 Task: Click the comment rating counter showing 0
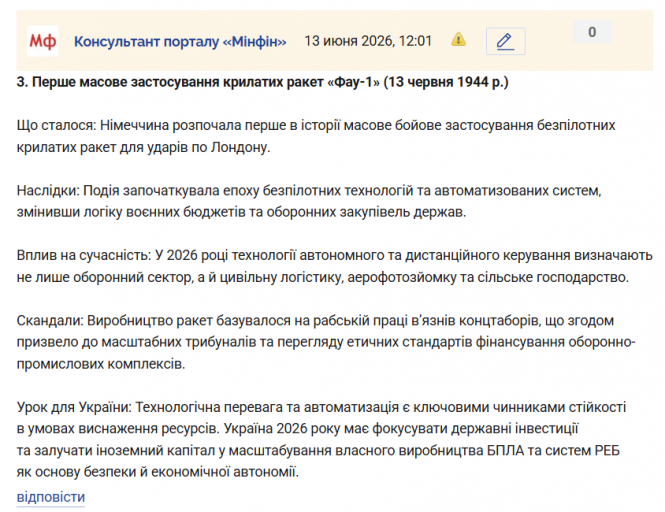tap(592, 32)
